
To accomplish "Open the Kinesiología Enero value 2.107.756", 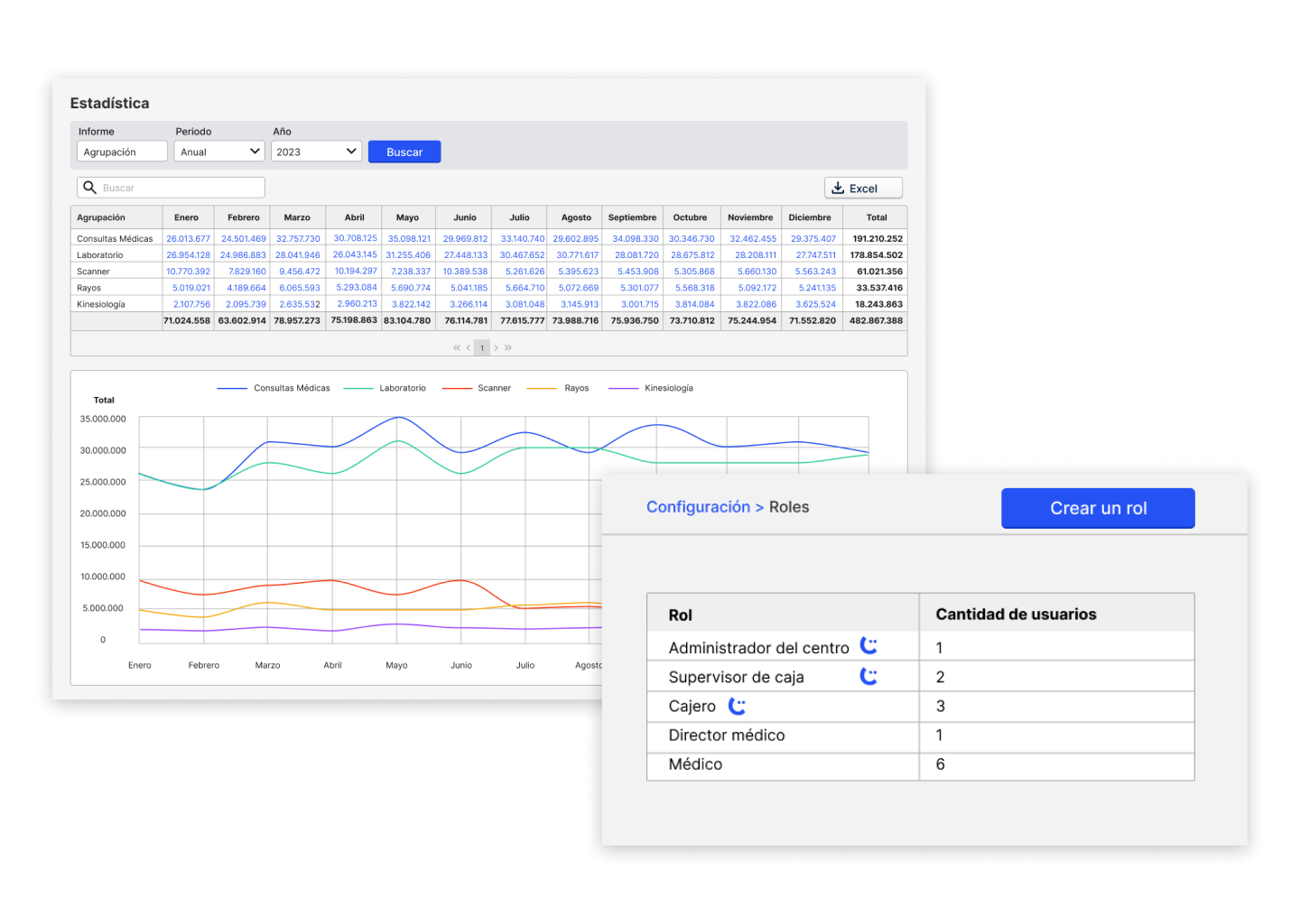I will click(x=191, y=304).
